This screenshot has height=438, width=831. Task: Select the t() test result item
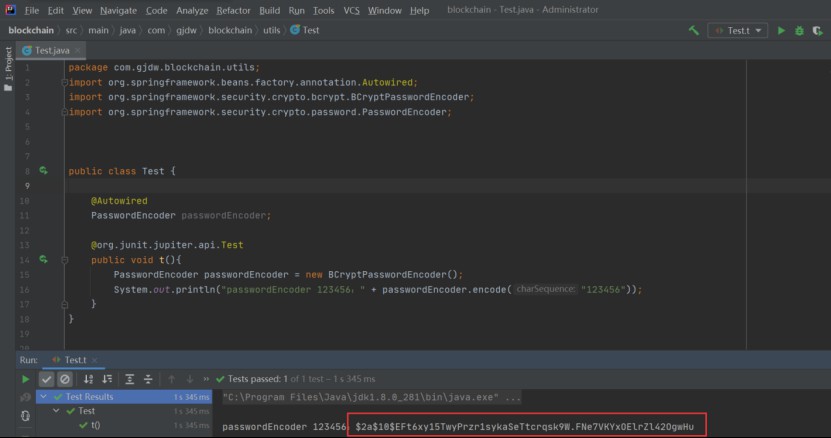(95, 426)
